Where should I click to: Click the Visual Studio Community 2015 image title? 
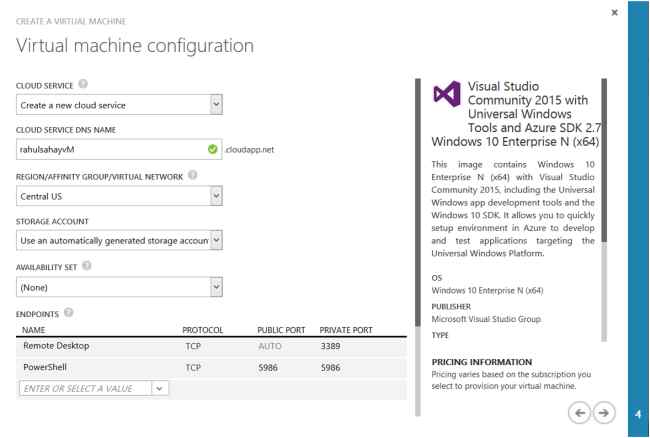point(516,114)
